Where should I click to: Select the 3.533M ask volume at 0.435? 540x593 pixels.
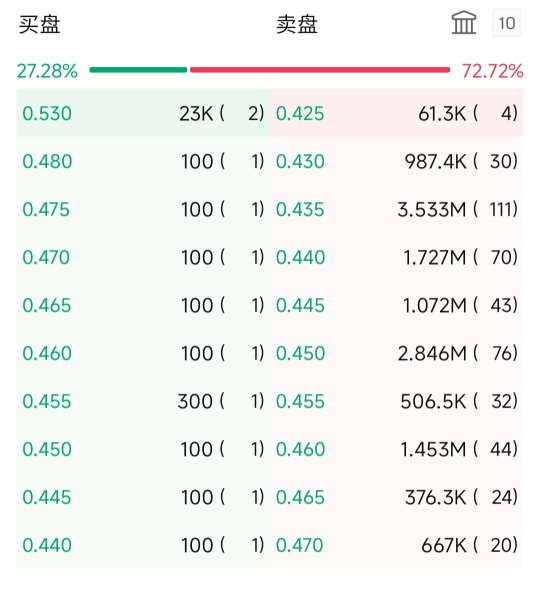point(431,210)
